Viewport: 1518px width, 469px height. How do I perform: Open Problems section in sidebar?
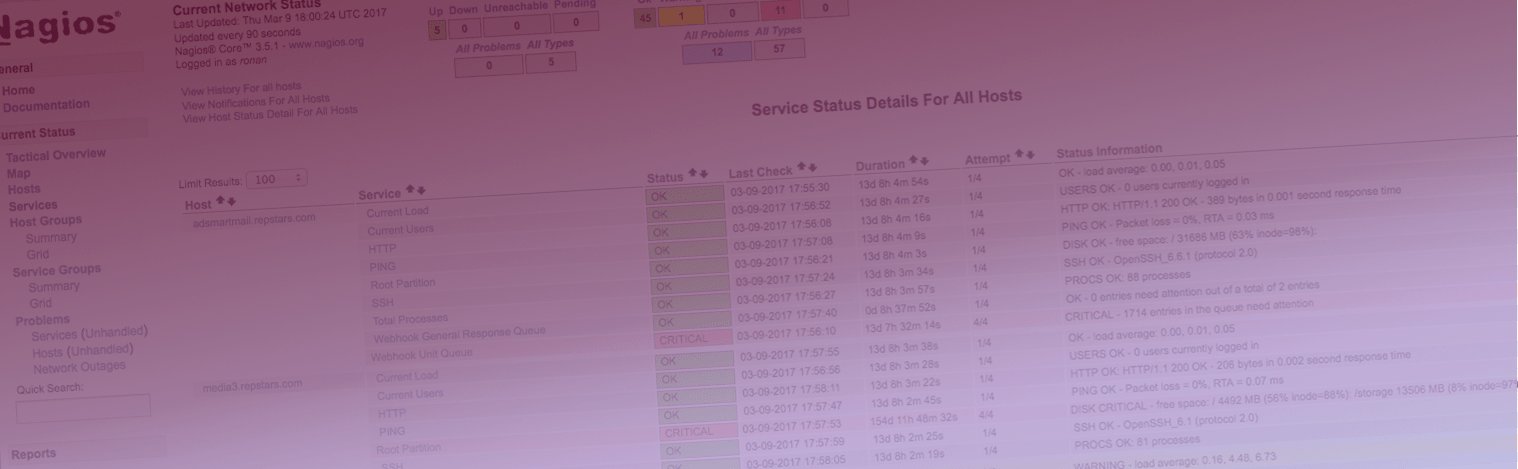(42, 320)
